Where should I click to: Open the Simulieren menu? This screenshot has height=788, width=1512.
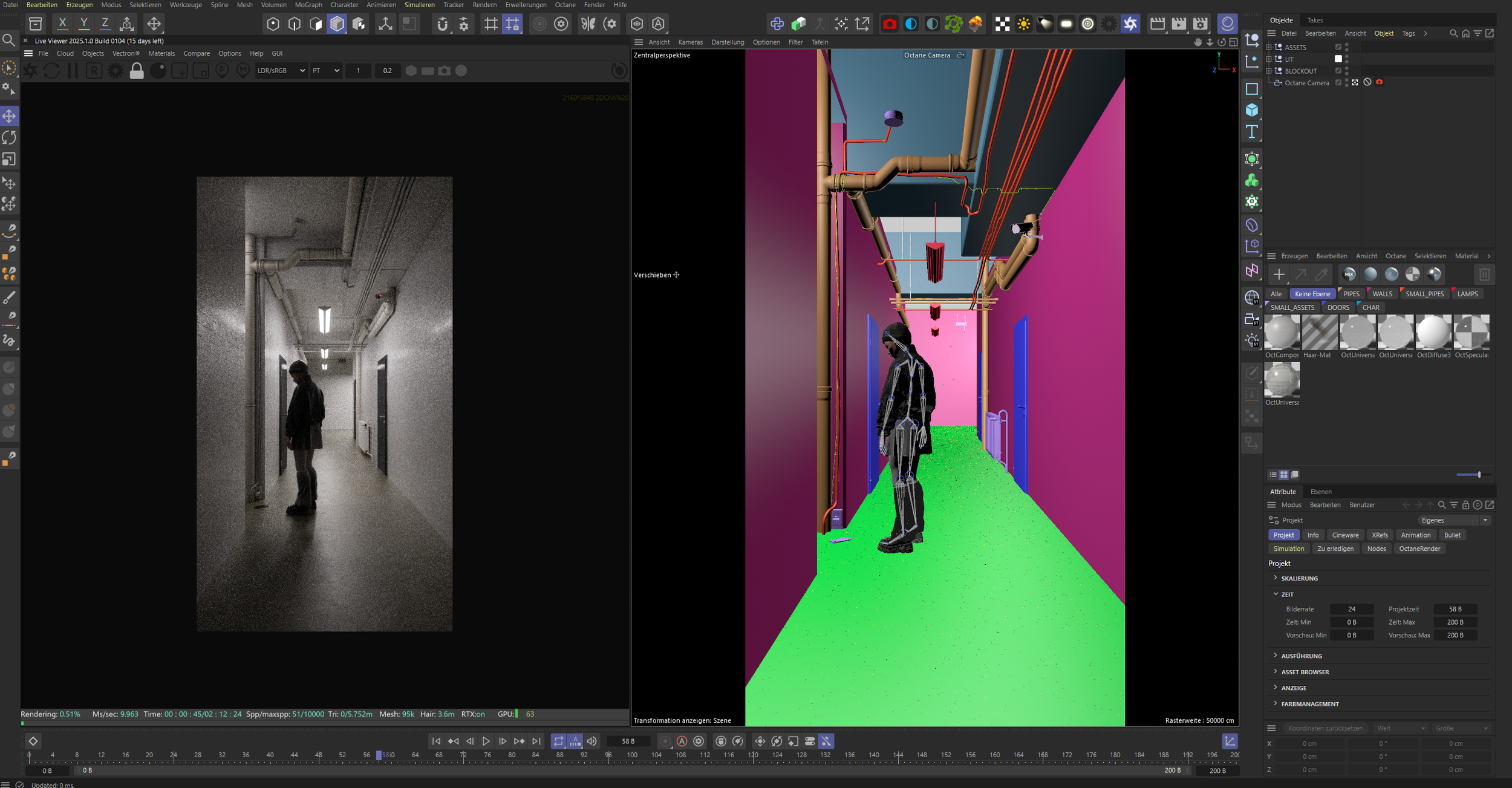(419, 5)
